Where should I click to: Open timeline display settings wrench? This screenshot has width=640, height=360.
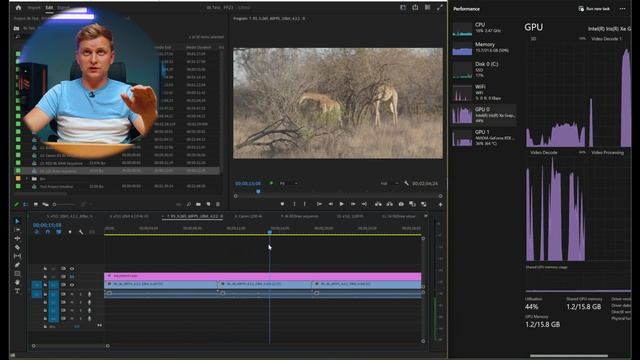[81, 232]
